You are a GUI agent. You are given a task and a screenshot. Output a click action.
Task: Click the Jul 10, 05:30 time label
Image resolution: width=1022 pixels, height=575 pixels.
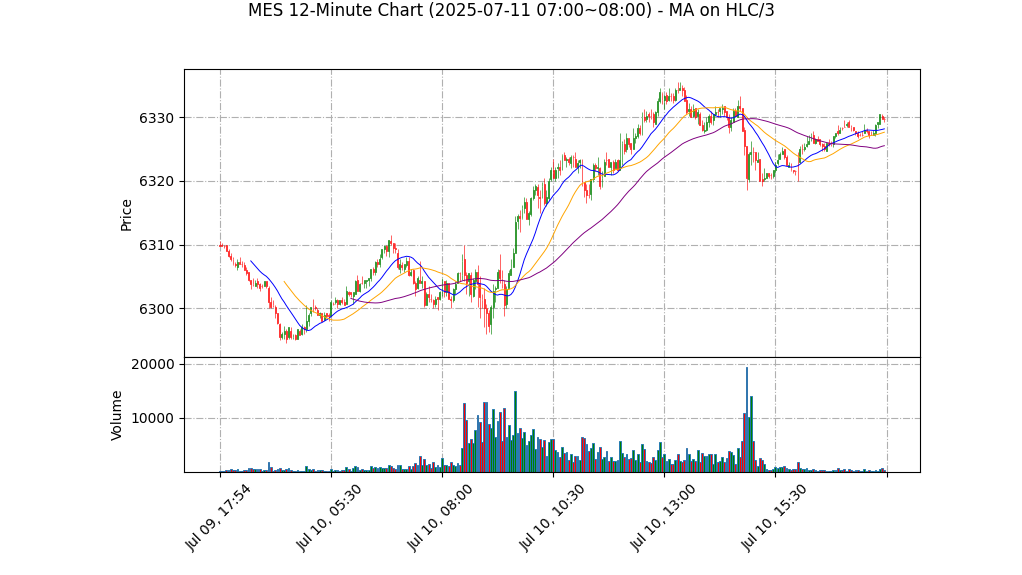click(x=328, y=518)
